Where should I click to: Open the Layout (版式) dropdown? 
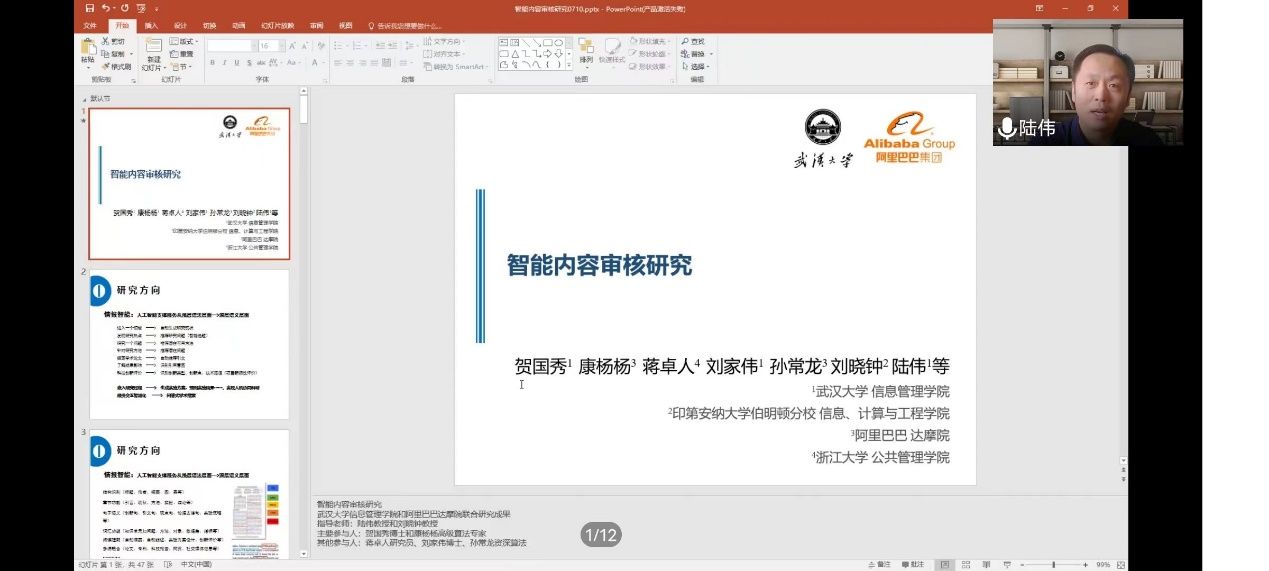click(x=185, y=42)
